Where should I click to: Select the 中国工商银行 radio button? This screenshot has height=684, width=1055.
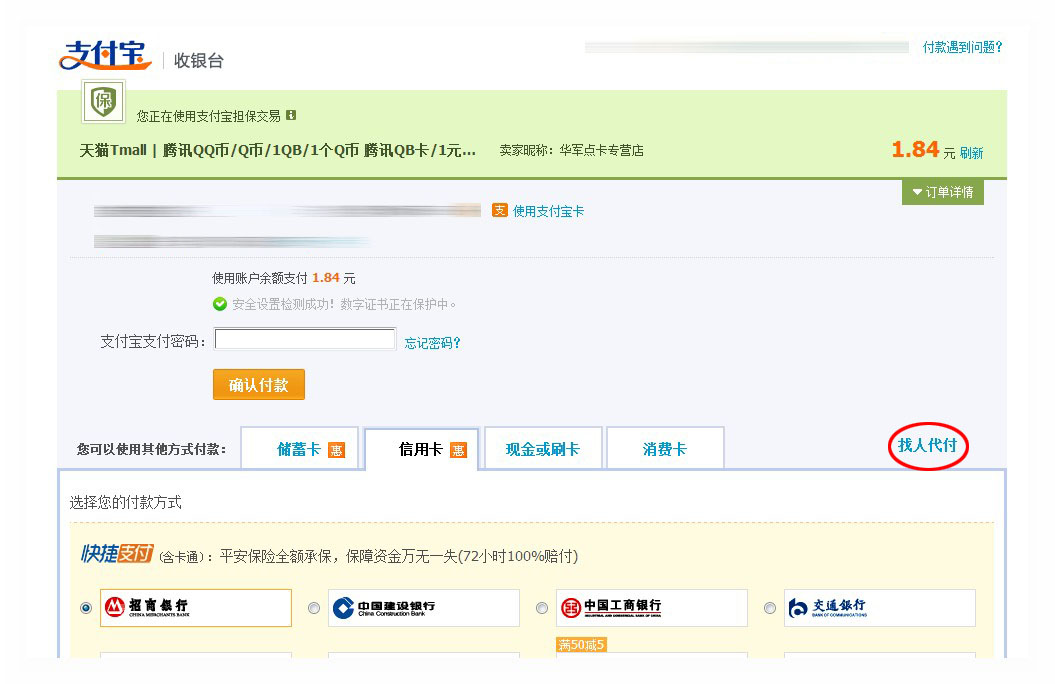[542, 608]
